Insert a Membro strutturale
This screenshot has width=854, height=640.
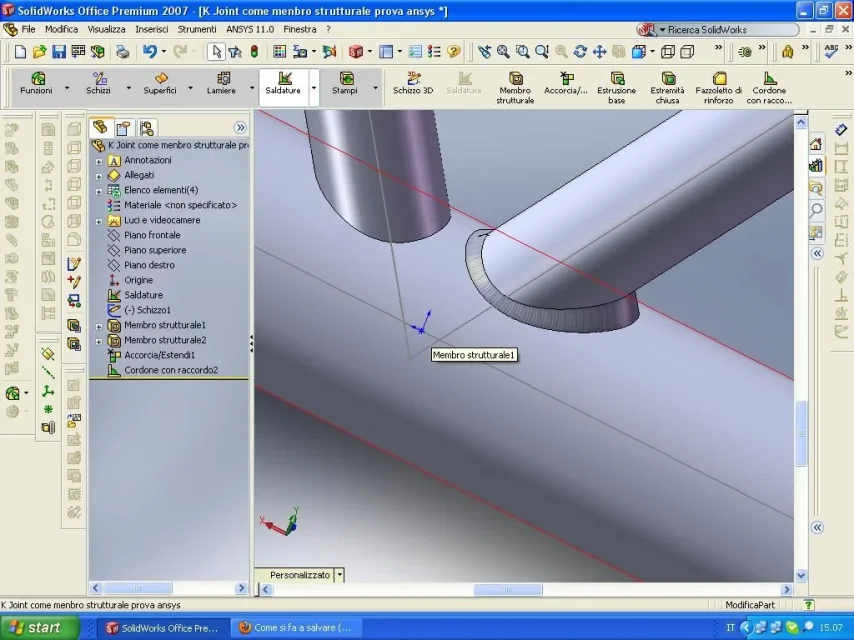coord(515,88)
